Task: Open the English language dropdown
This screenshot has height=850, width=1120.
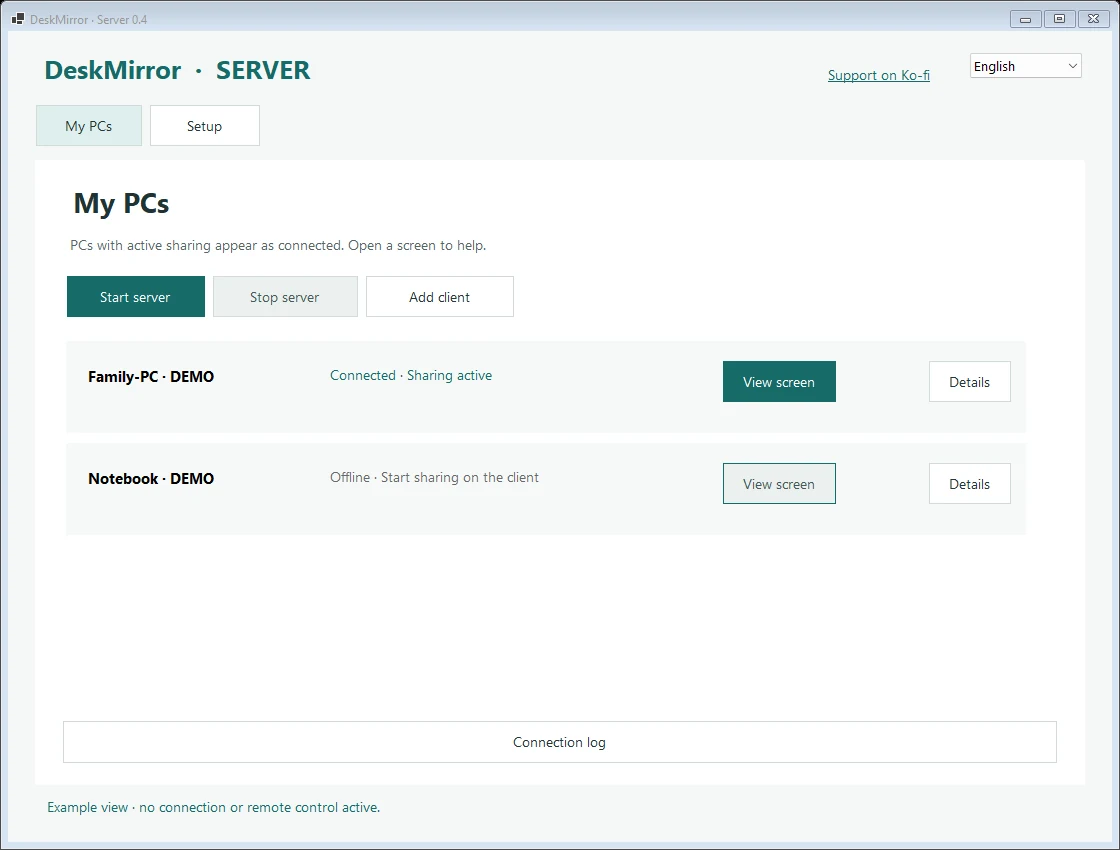Action: (x=1025, y=66)
